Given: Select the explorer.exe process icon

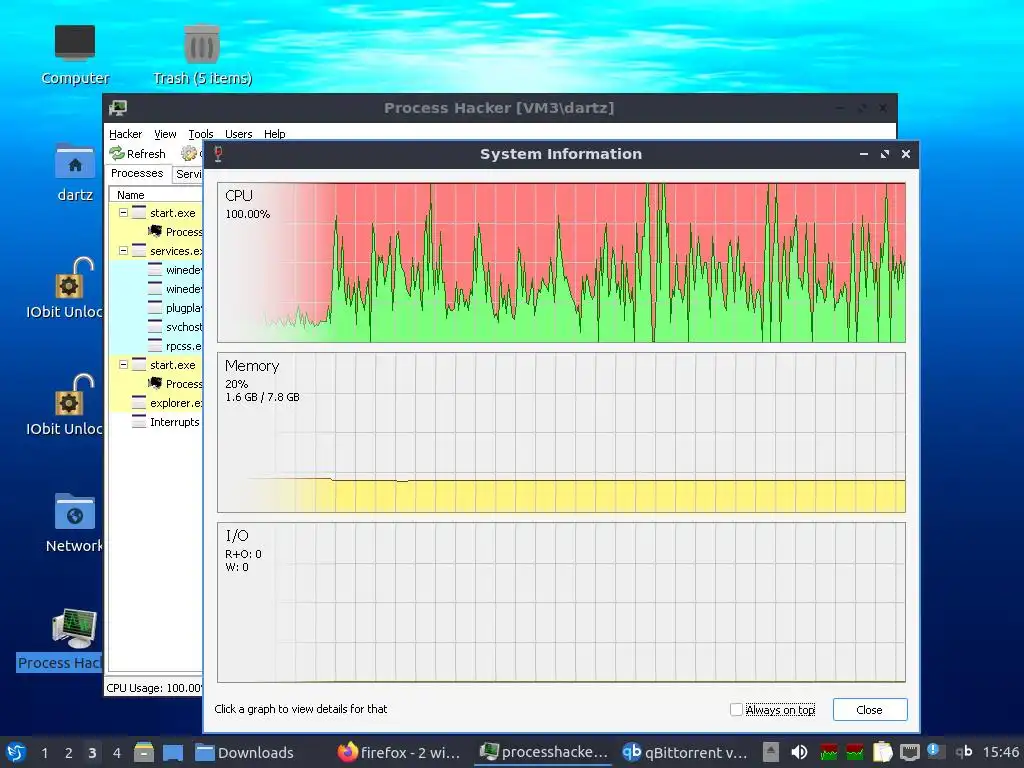Looking at the screenshot, I should [x=139, y=403].
